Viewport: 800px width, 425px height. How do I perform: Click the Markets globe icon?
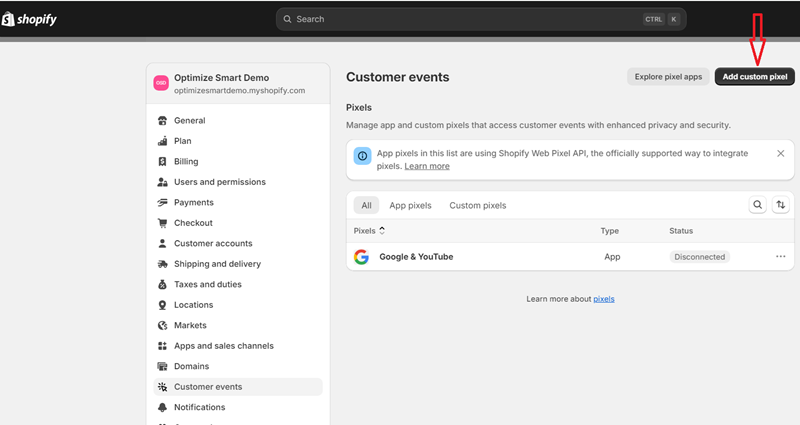click(162, 325)
